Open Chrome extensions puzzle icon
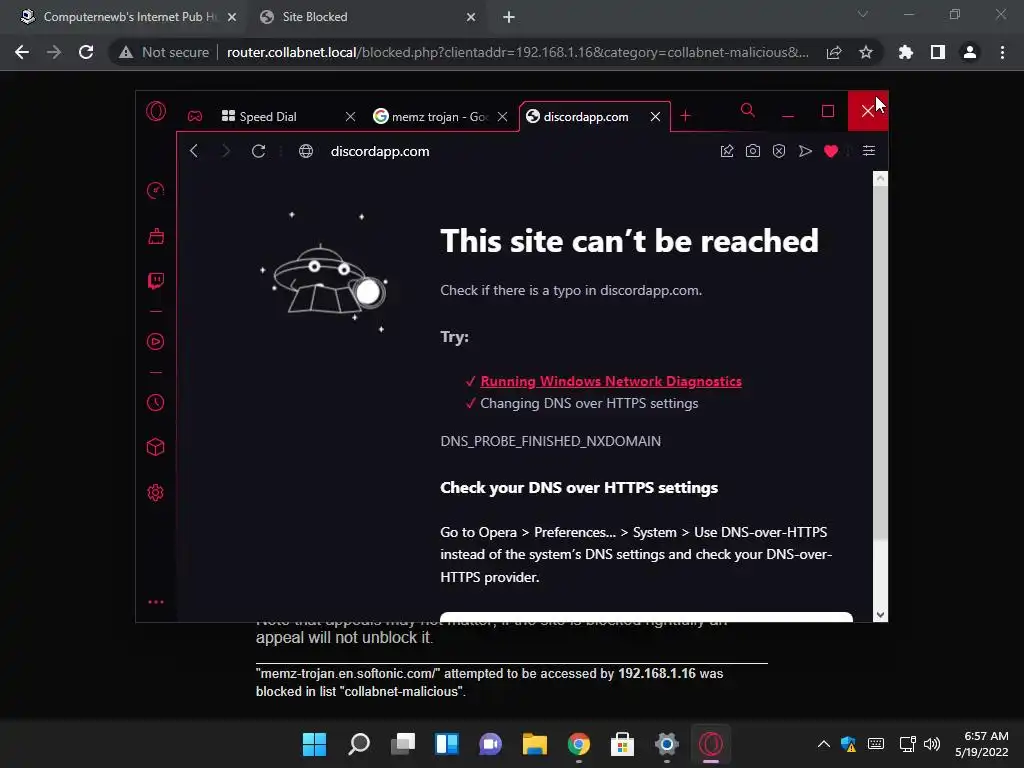This screenshot has height=768, width=1024. point(906,52)
